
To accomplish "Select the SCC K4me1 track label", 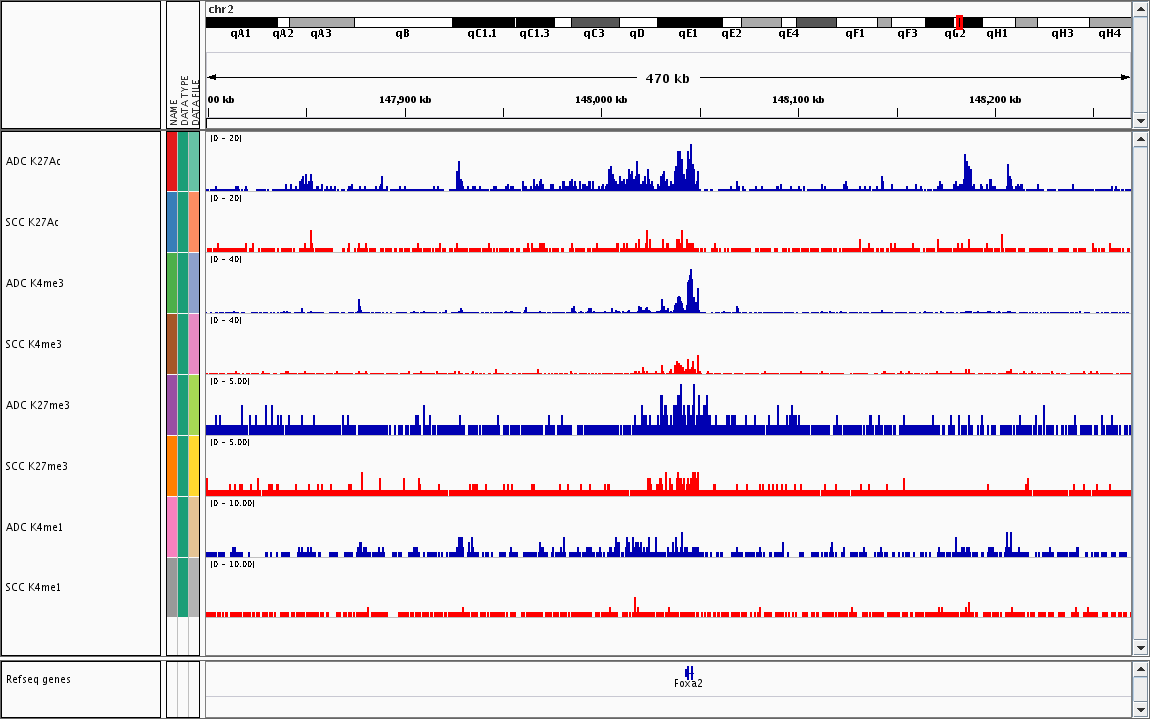I will point(33,587).
